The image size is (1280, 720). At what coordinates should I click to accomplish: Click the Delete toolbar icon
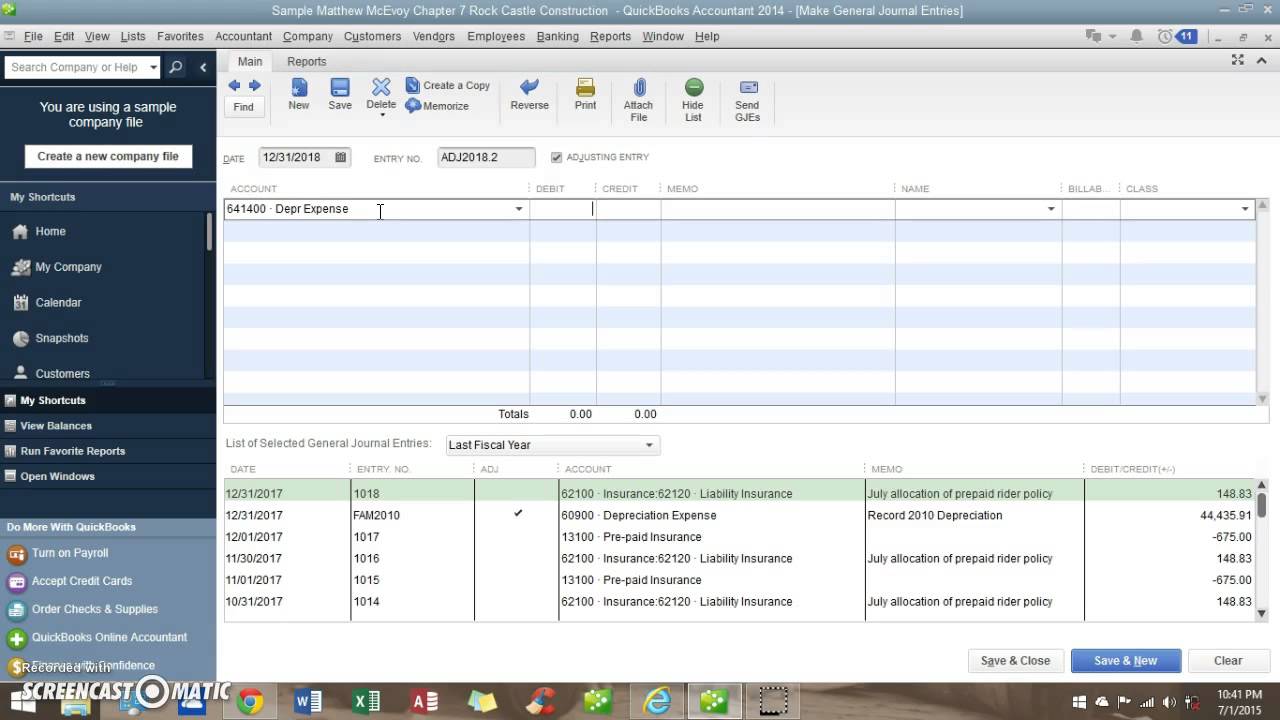[x=381, y=88]
